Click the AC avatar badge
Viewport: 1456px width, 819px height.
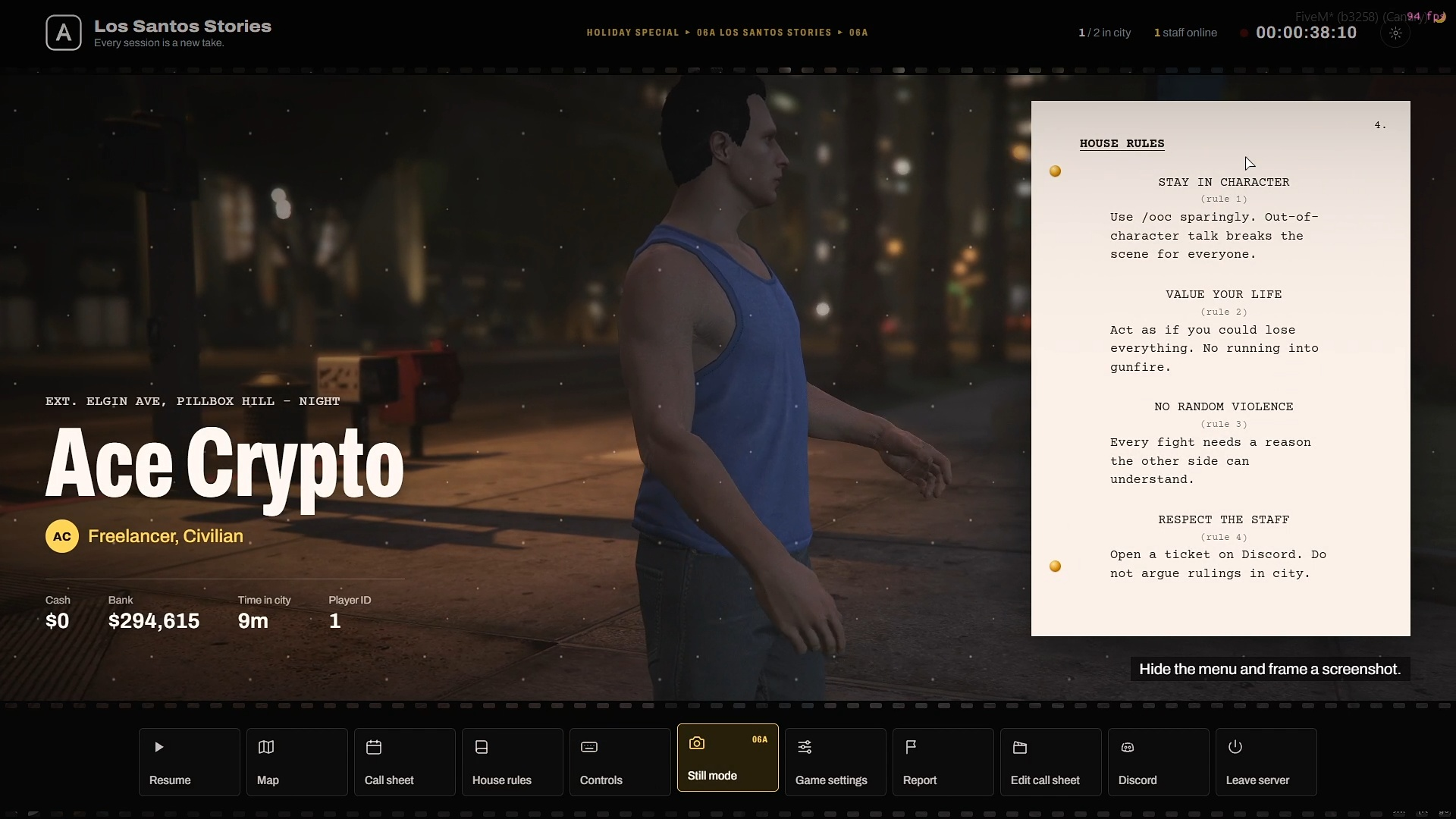pos(62,536)
